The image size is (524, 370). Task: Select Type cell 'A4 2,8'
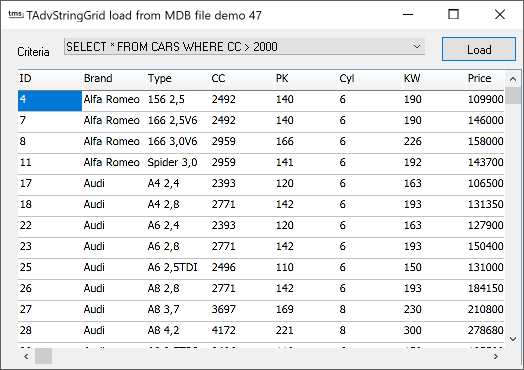click(178, 206)
